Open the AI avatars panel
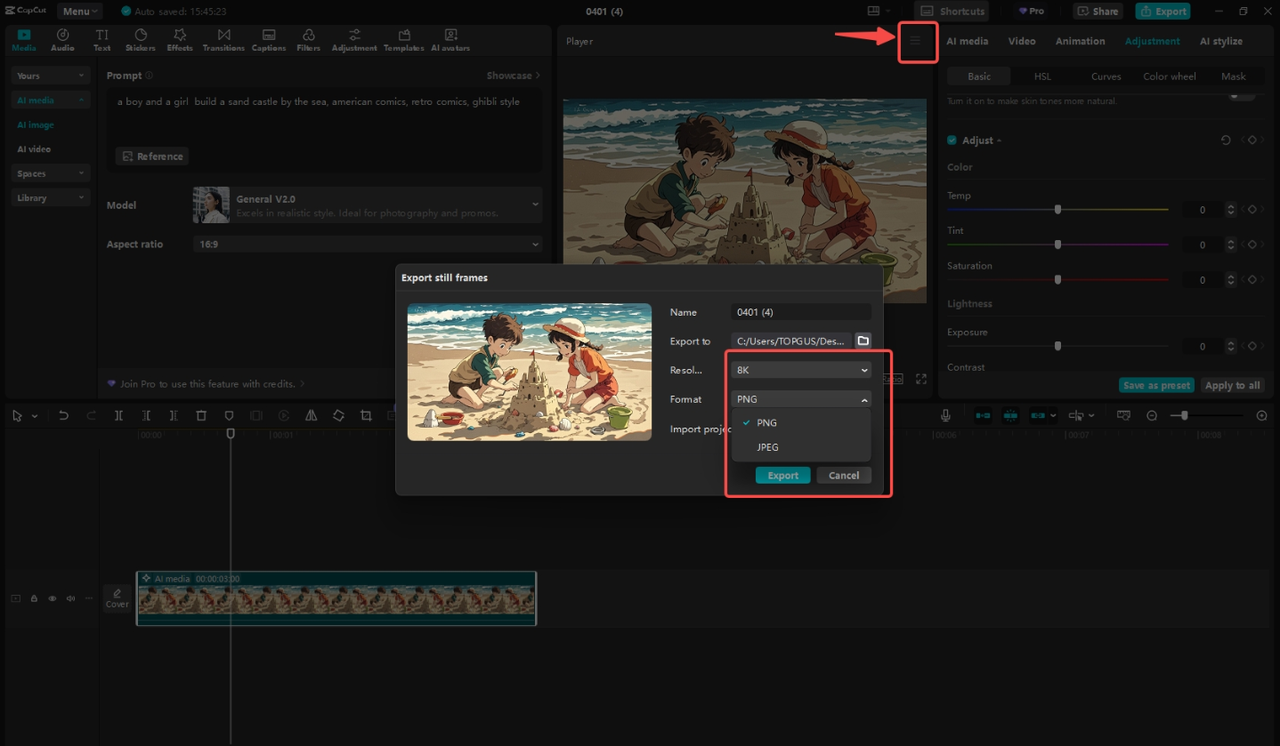 tap(450, 40)
